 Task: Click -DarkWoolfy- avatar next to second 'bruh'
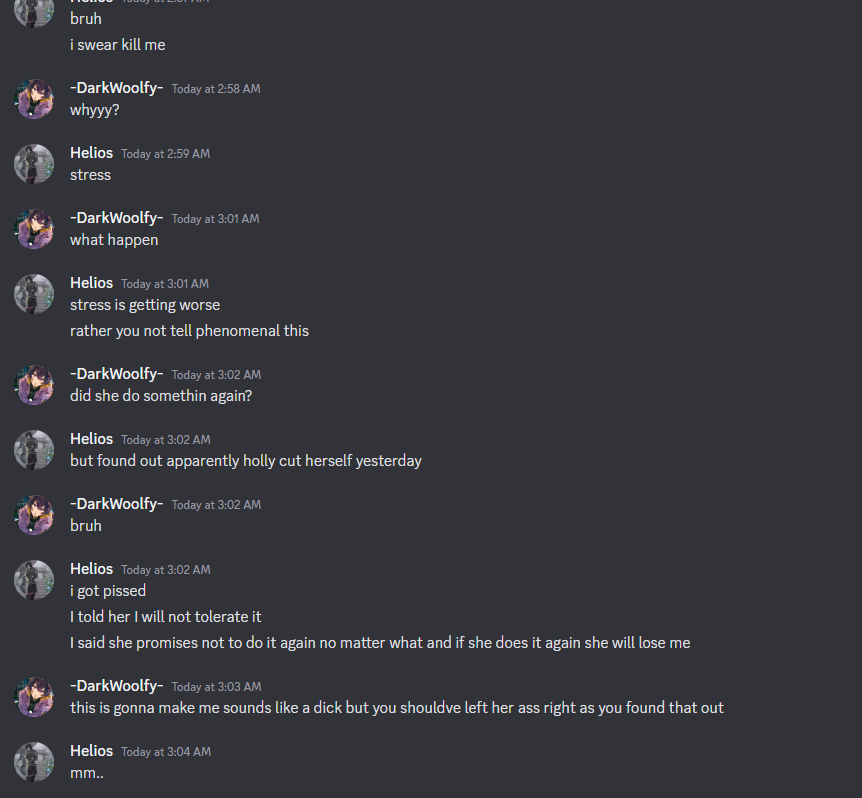34,514
